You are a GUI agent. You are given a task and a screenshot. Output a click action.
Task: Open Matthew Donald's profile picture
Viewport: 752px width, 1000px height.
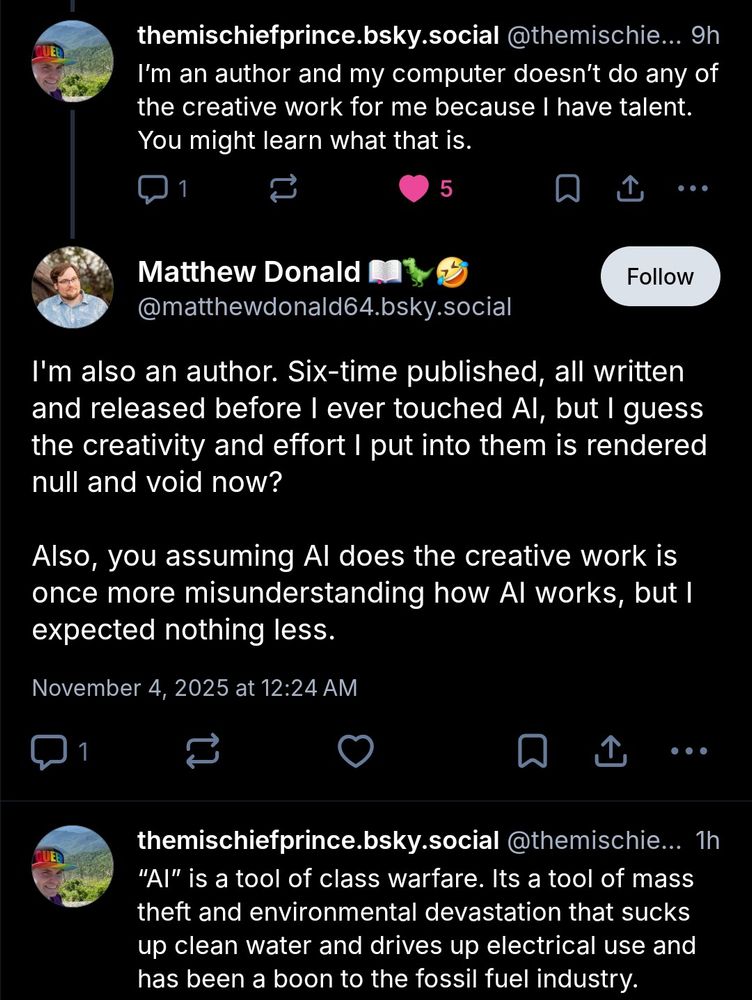click(x=73, y=288)
